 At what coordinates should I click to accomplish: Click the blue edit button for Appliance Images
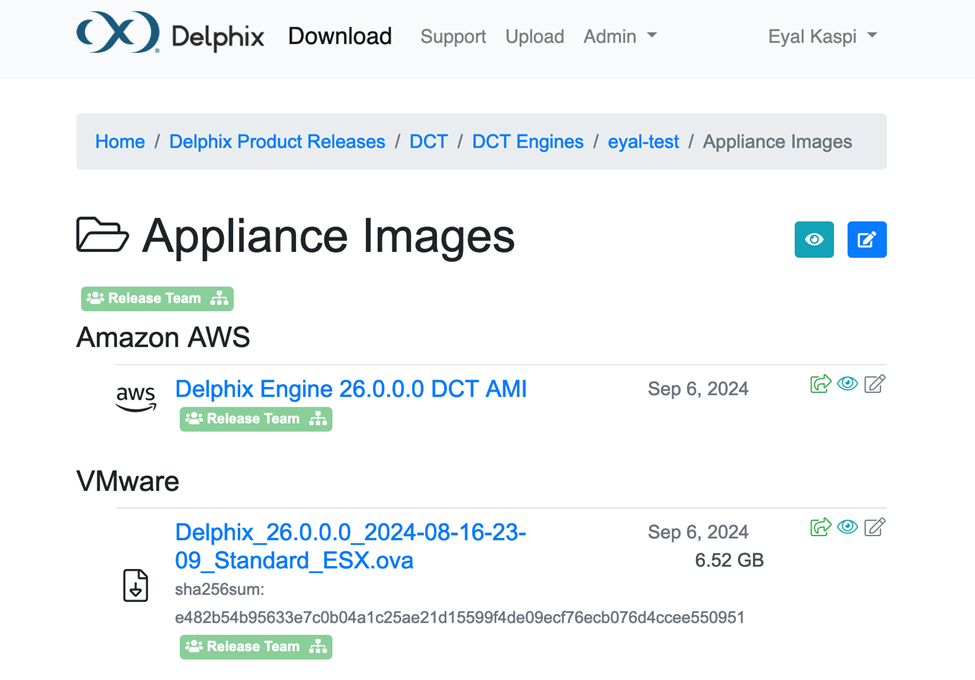tap(866, 240)
